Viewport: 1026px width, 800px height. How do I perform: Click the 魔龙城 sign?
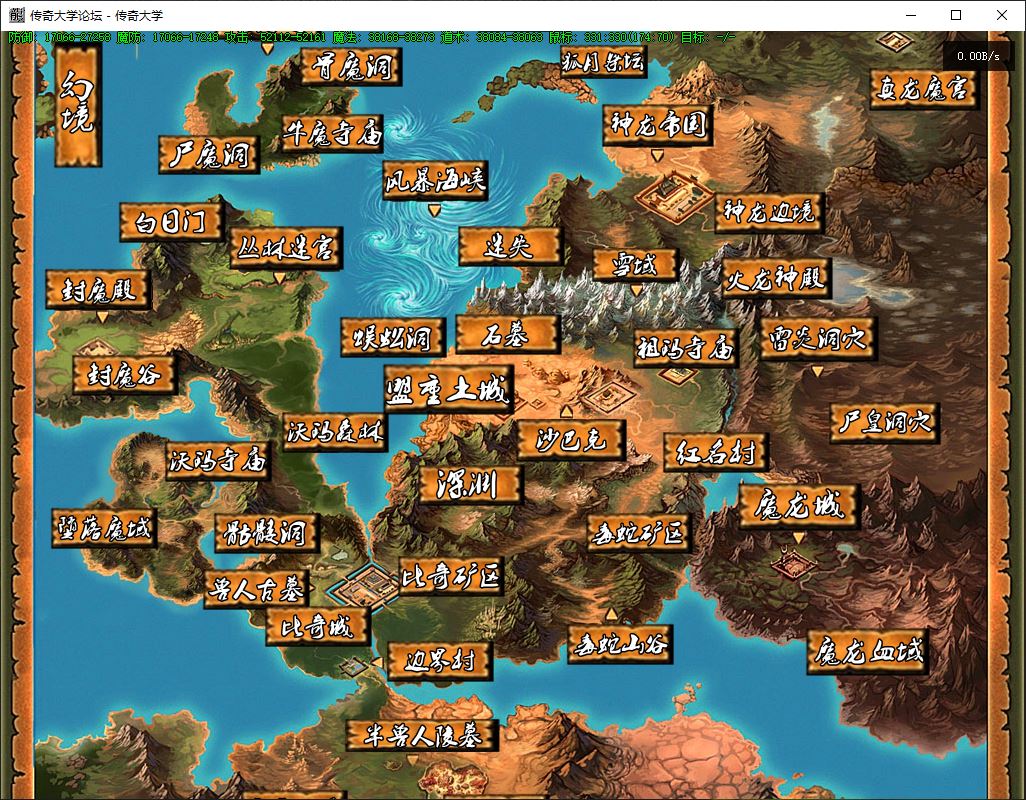(799, 506)
